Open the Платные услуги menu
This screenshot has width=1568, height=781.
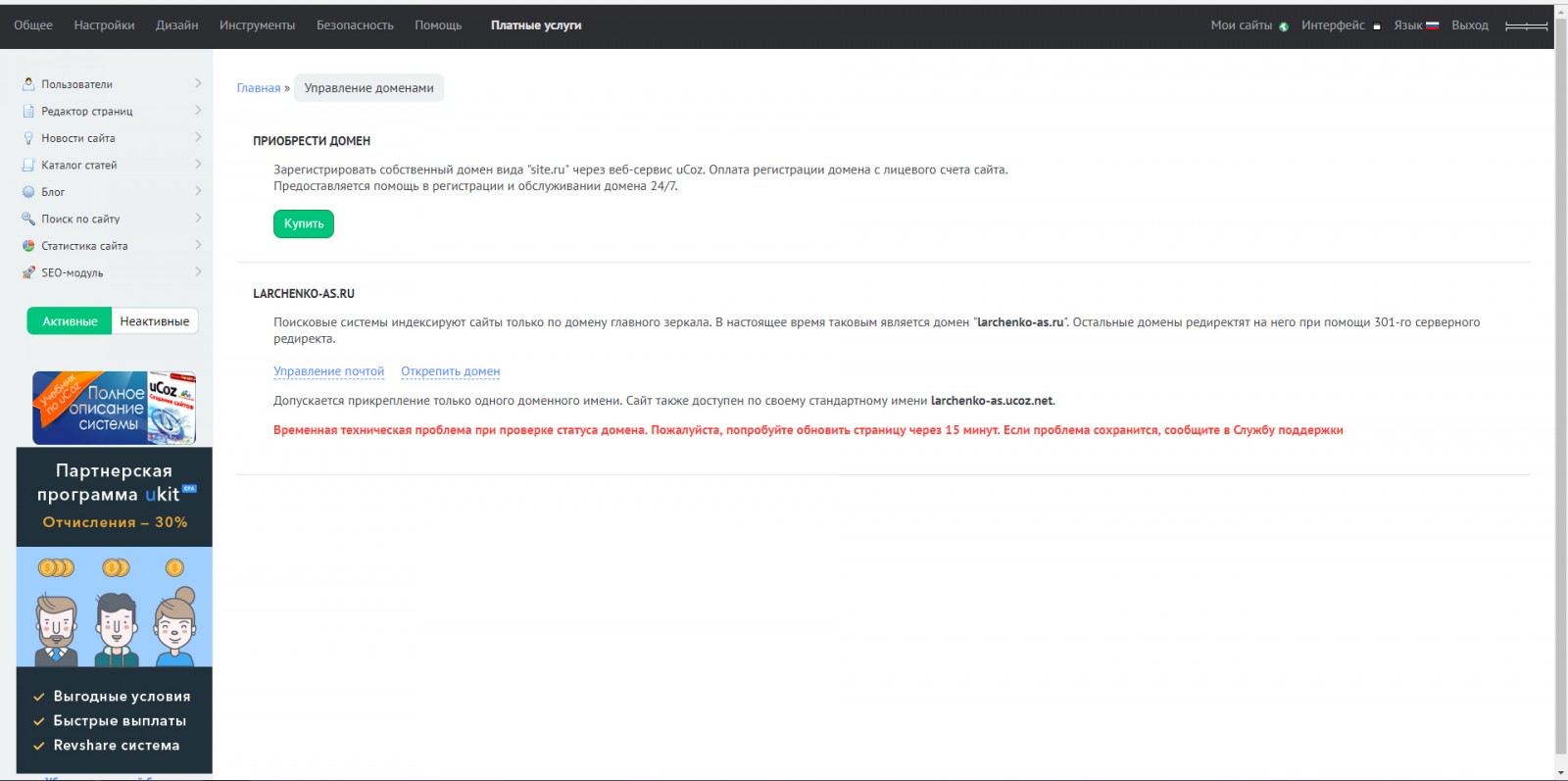(x=536, y=25)
